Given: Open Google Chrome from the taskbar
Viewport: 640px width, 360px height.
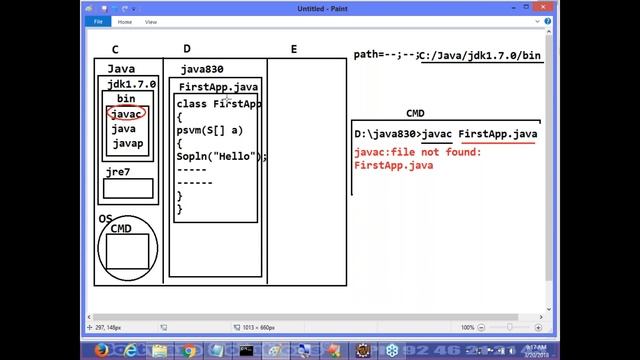Looking at the screenshot, I should pos(189,351).
